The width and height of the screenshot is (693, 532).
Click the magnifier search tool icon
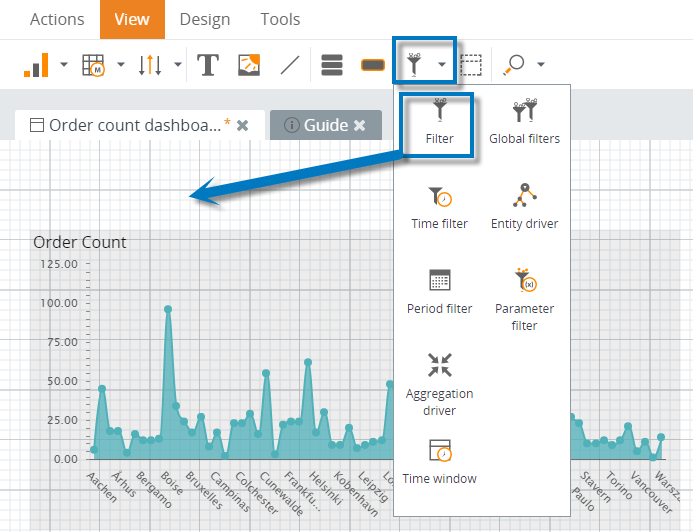click(514, 65)
